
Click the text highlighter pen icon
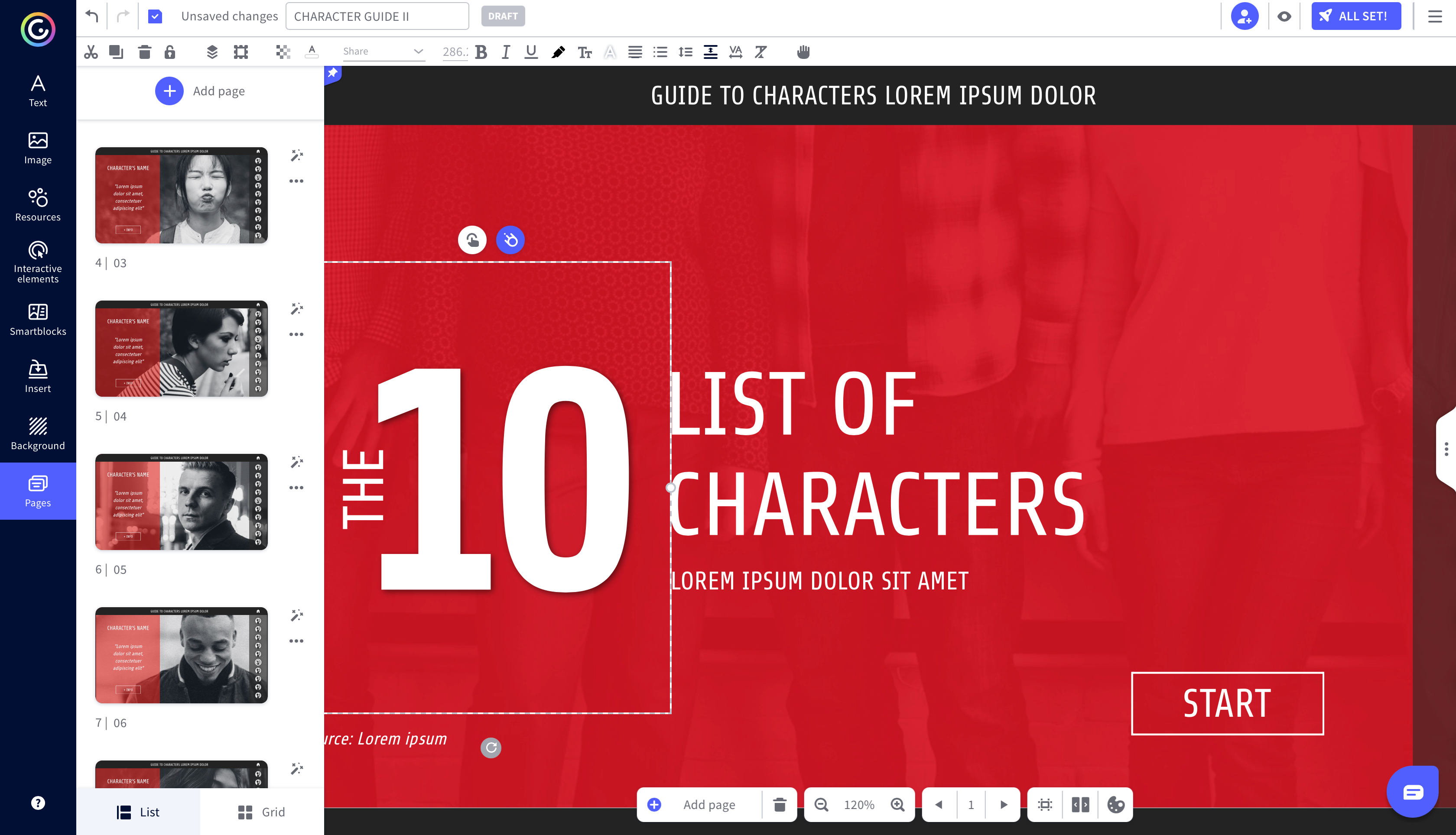pyautogui.click(x=558, y=52)
